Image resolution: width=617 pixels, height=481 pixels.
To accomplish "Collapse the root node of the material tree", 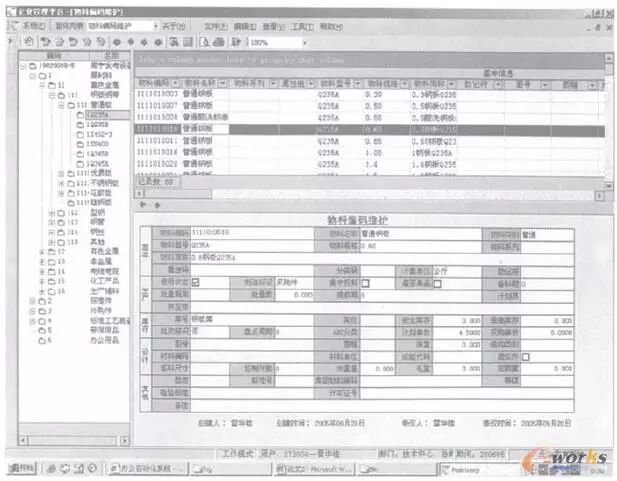I will pyautogui.click(x=23, y=66).
